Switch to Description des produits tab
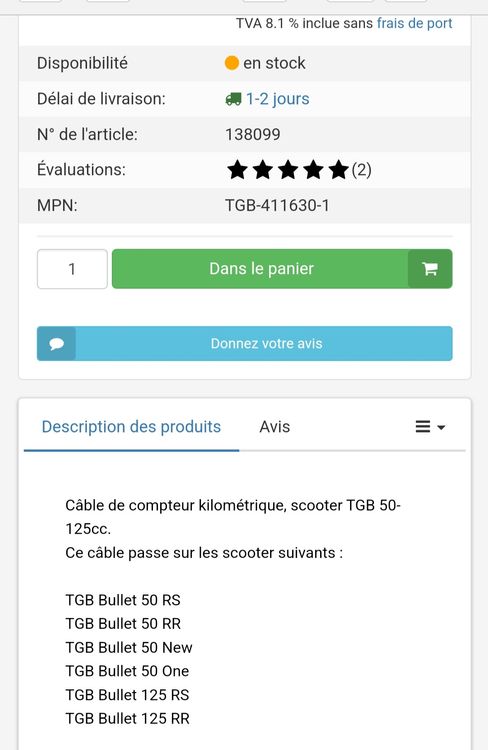This screenshot has height=750, width=488. click(x=131, y=427)
